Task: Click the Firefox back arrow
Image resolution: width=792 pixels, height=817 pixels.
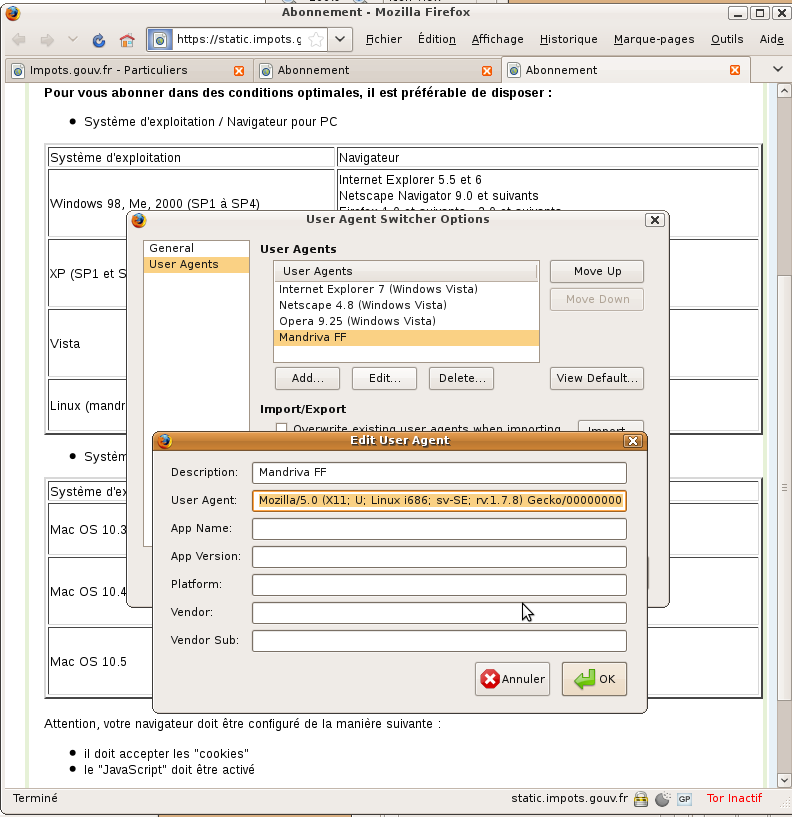Action: pos(19,40)
